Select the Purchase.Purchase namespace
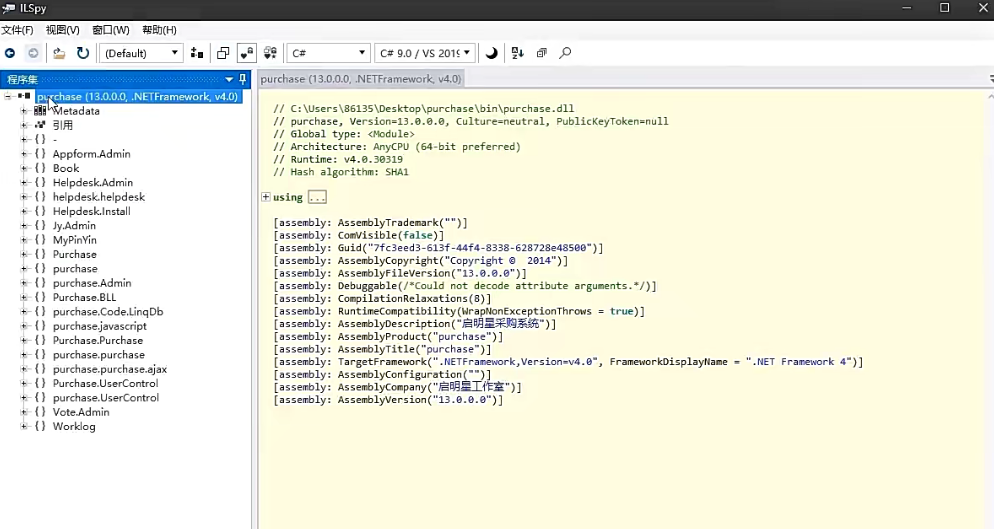Viewport: 994px width, 529px height. point(98,340)
